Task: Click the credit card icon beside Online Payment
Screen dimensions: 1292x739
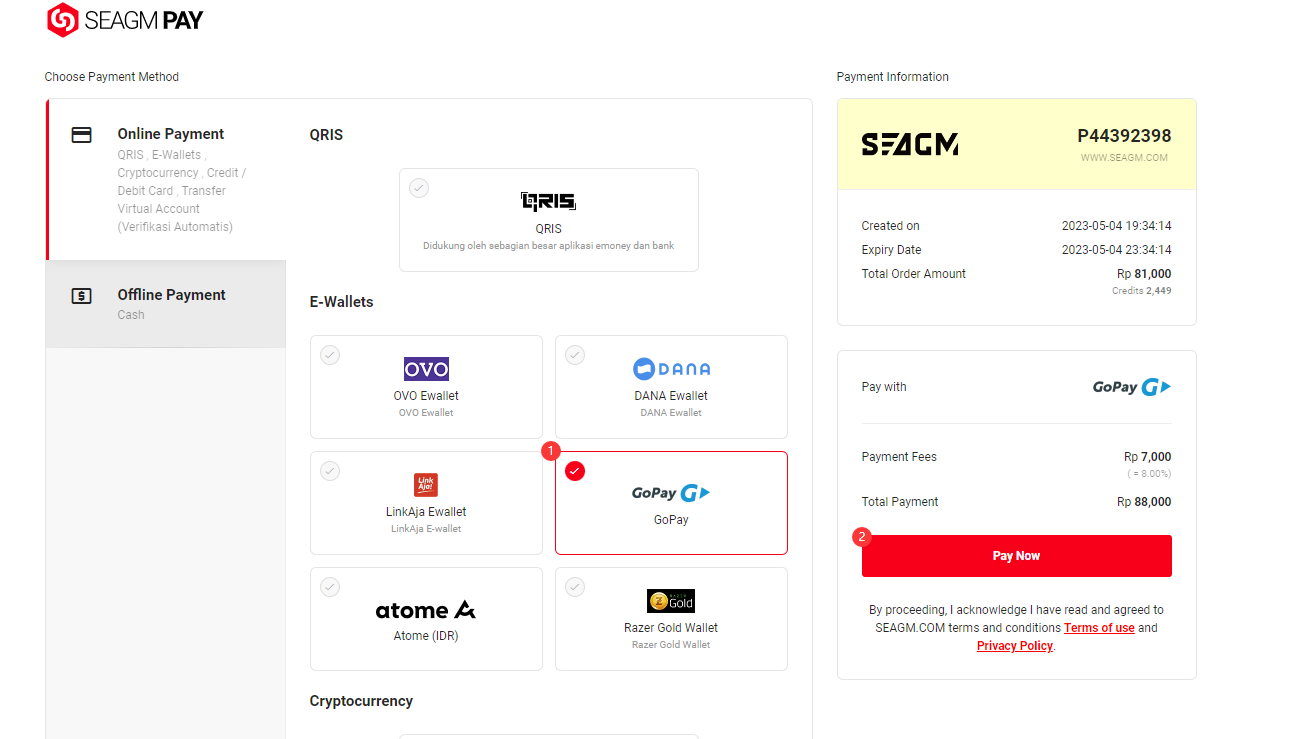Action: coord(82,135)
